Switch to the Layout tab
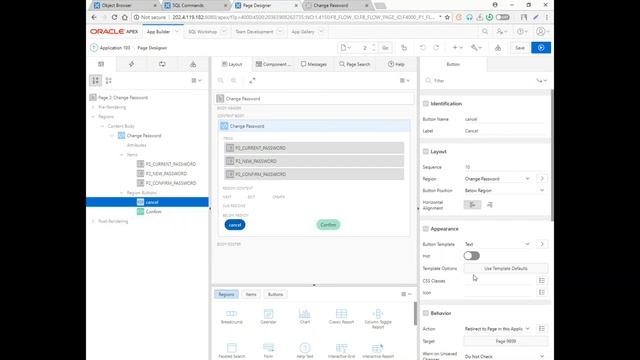Image resolution: width=640 pixels, height=360 pixels. click(232, 64)
